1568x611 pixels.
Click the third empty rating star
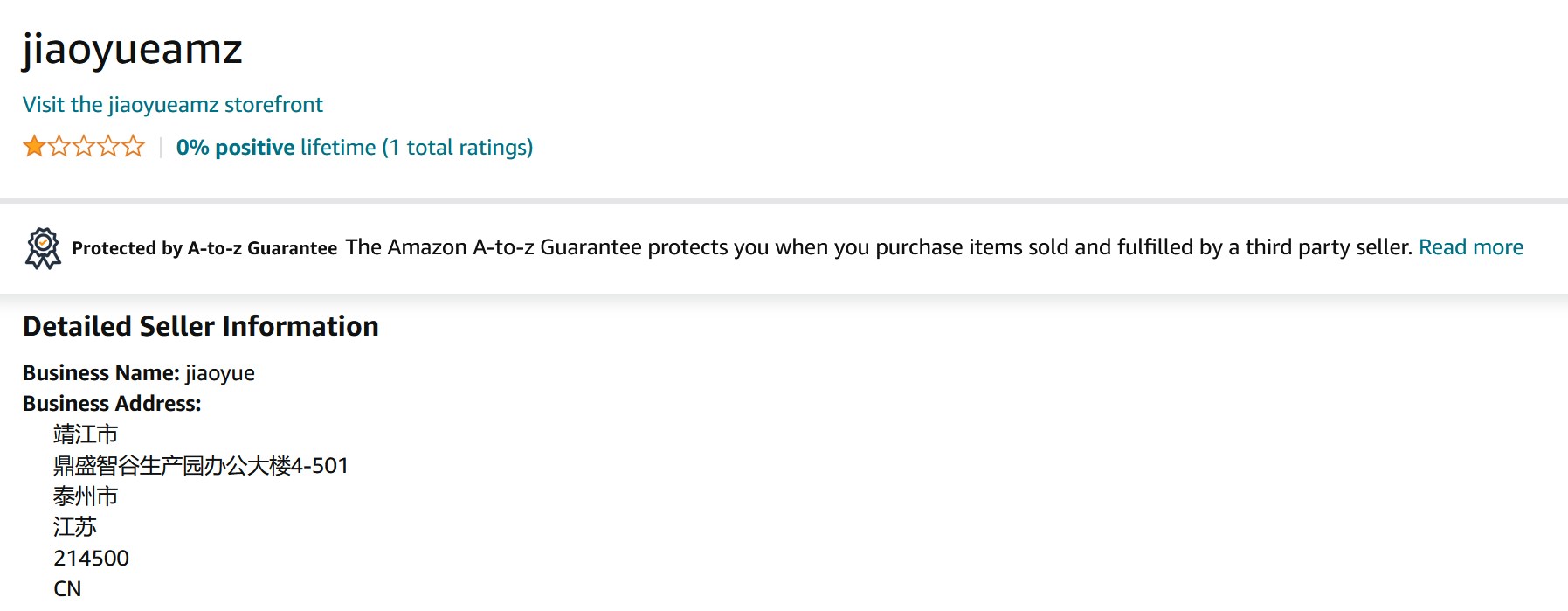(84, 147)
